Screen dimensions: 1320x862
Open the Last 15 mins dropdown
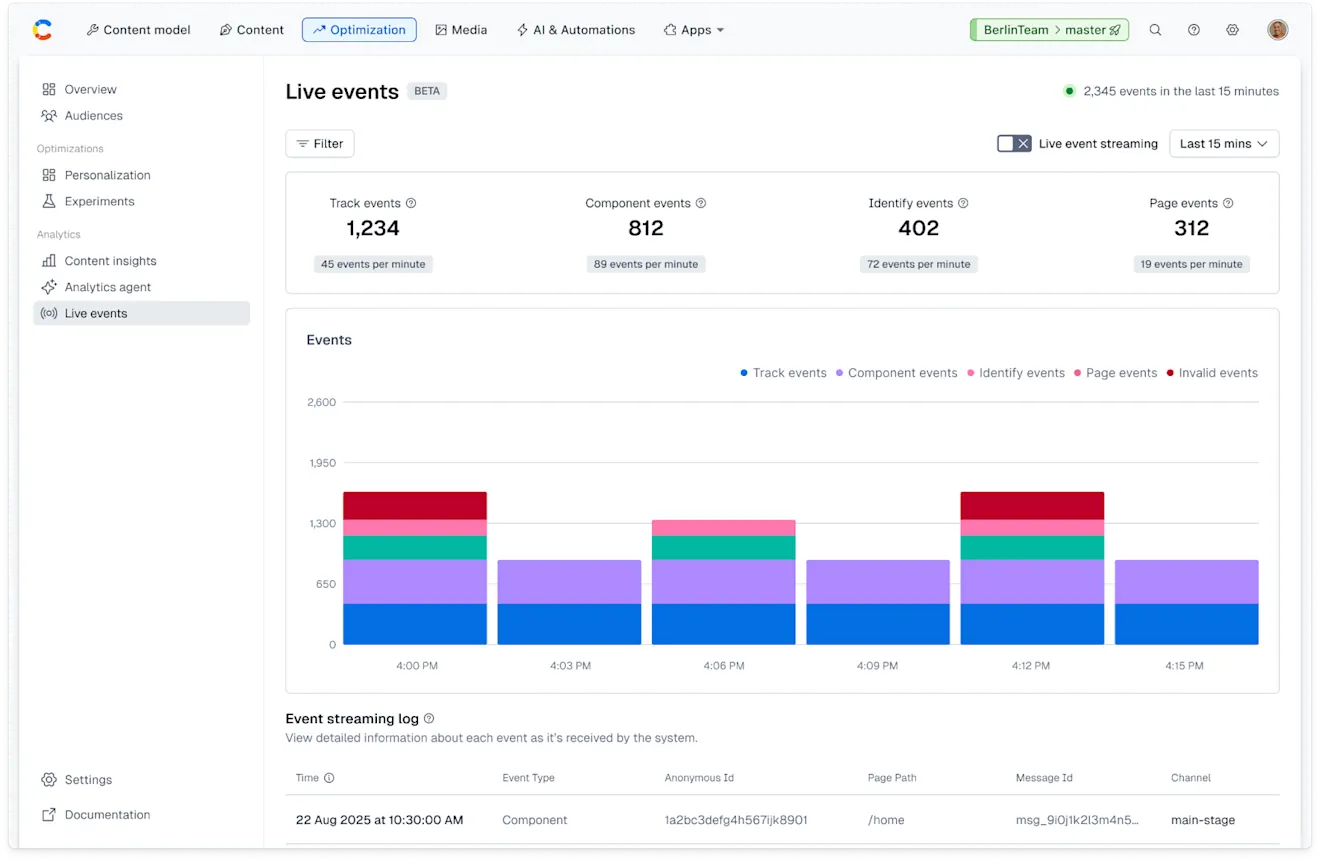pos(1224,143)
